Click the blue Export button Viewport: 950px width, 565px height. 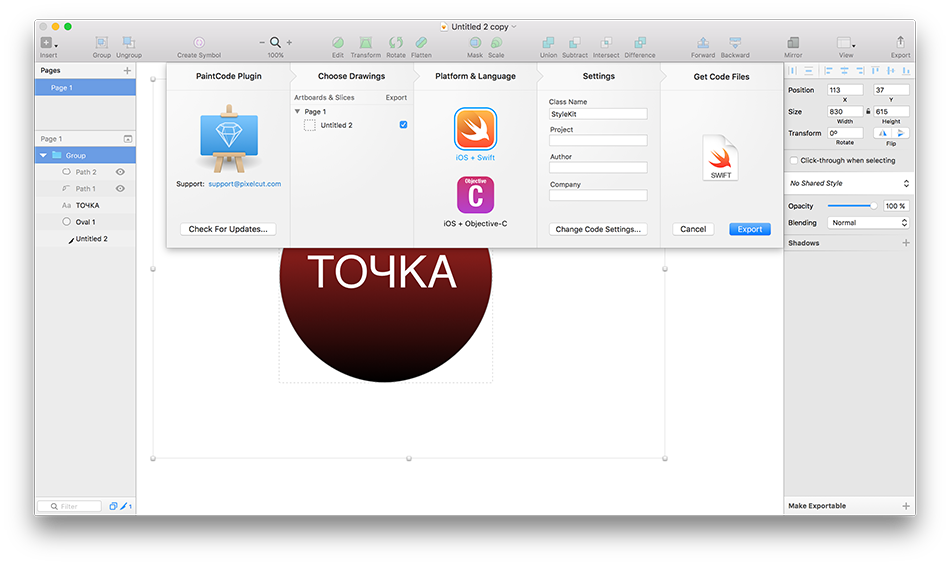[750, 229]
